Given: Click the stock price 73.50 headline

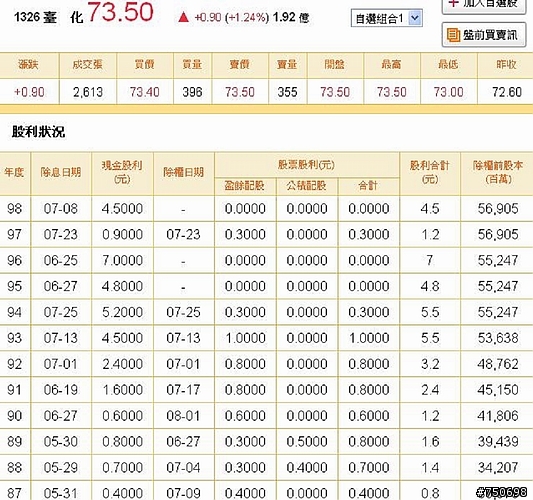Looking at the screenshot, I should [x=121, y=12].
